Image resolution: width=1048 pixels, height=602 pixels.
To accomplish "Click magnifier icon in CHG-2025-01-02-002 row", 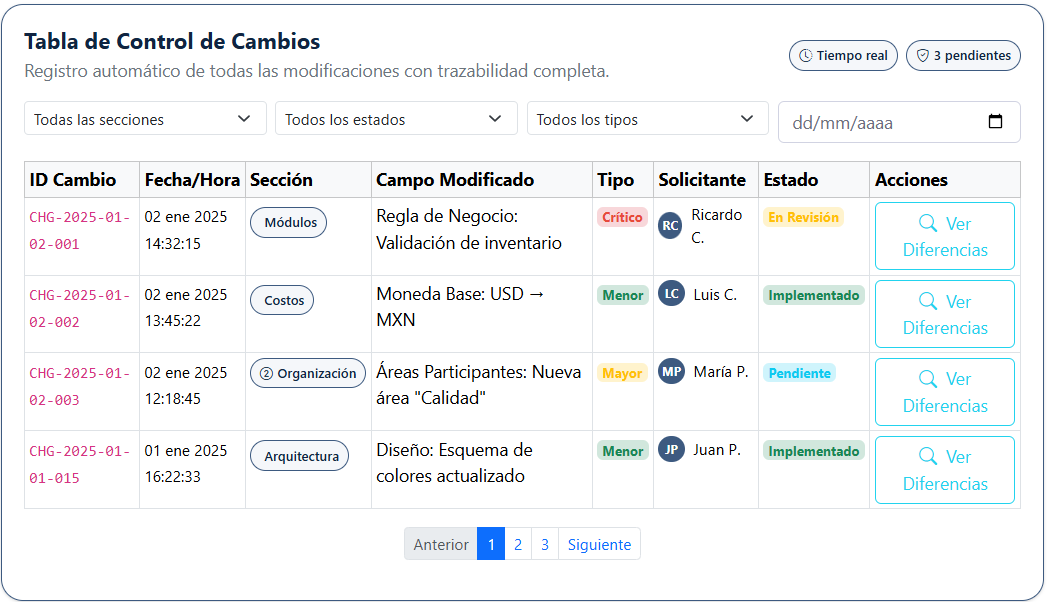I will point(928,301).
